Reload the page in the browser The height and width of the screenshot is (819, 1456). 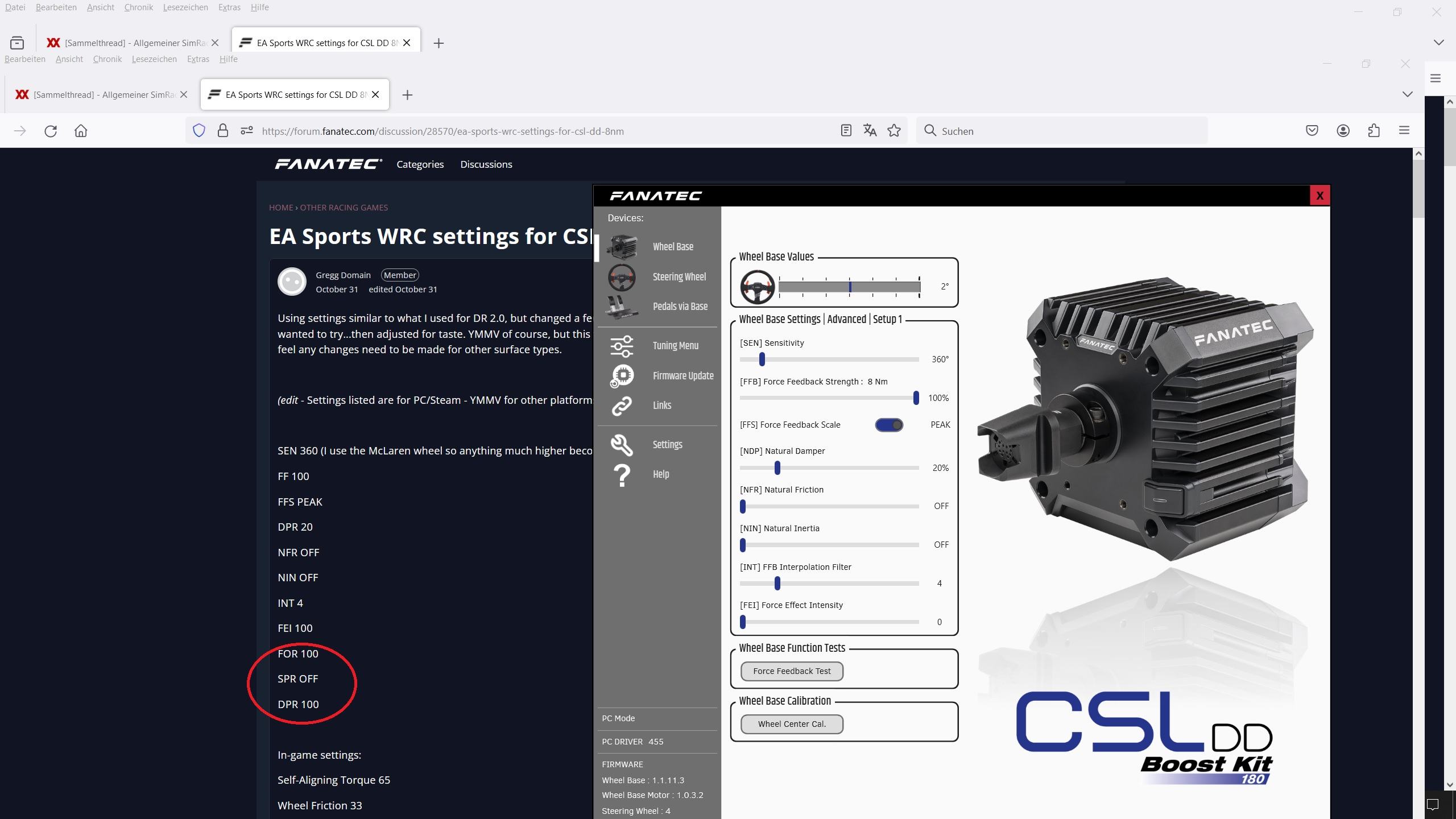51,131
